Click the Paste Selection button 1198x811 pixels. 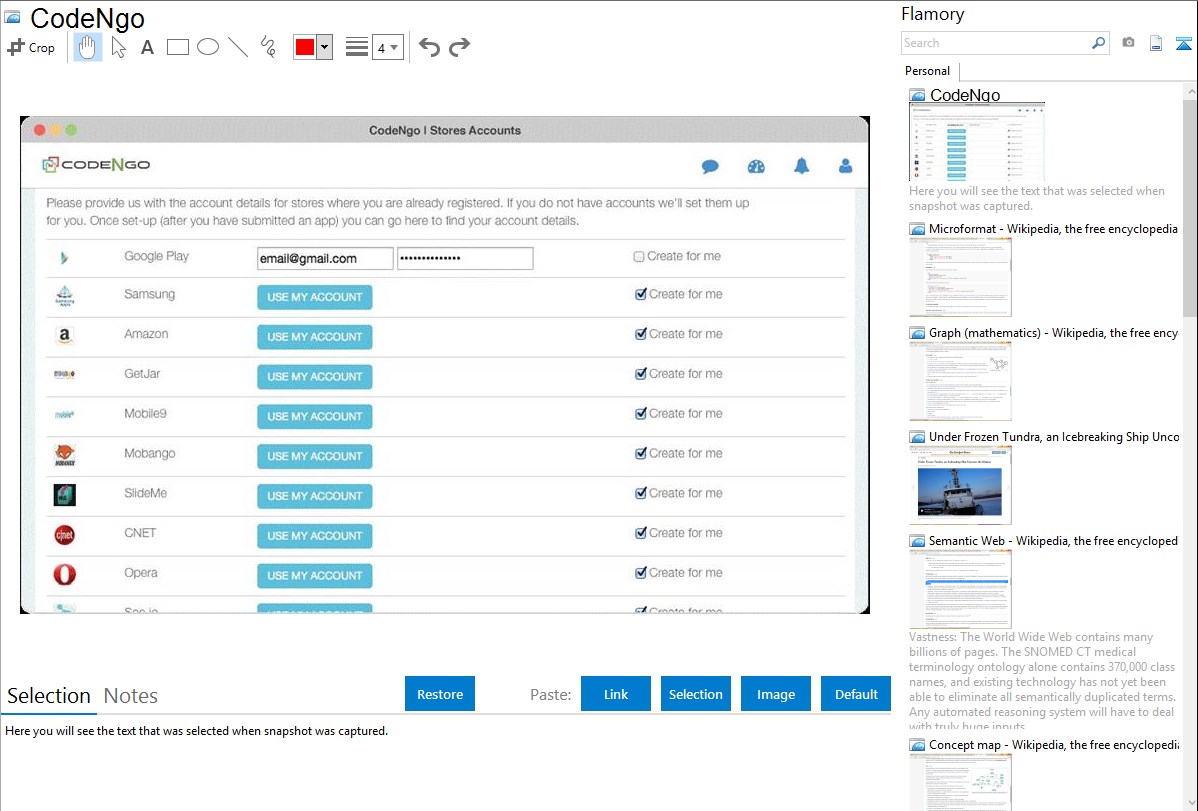pyautogui.click(x=696, y=694)
